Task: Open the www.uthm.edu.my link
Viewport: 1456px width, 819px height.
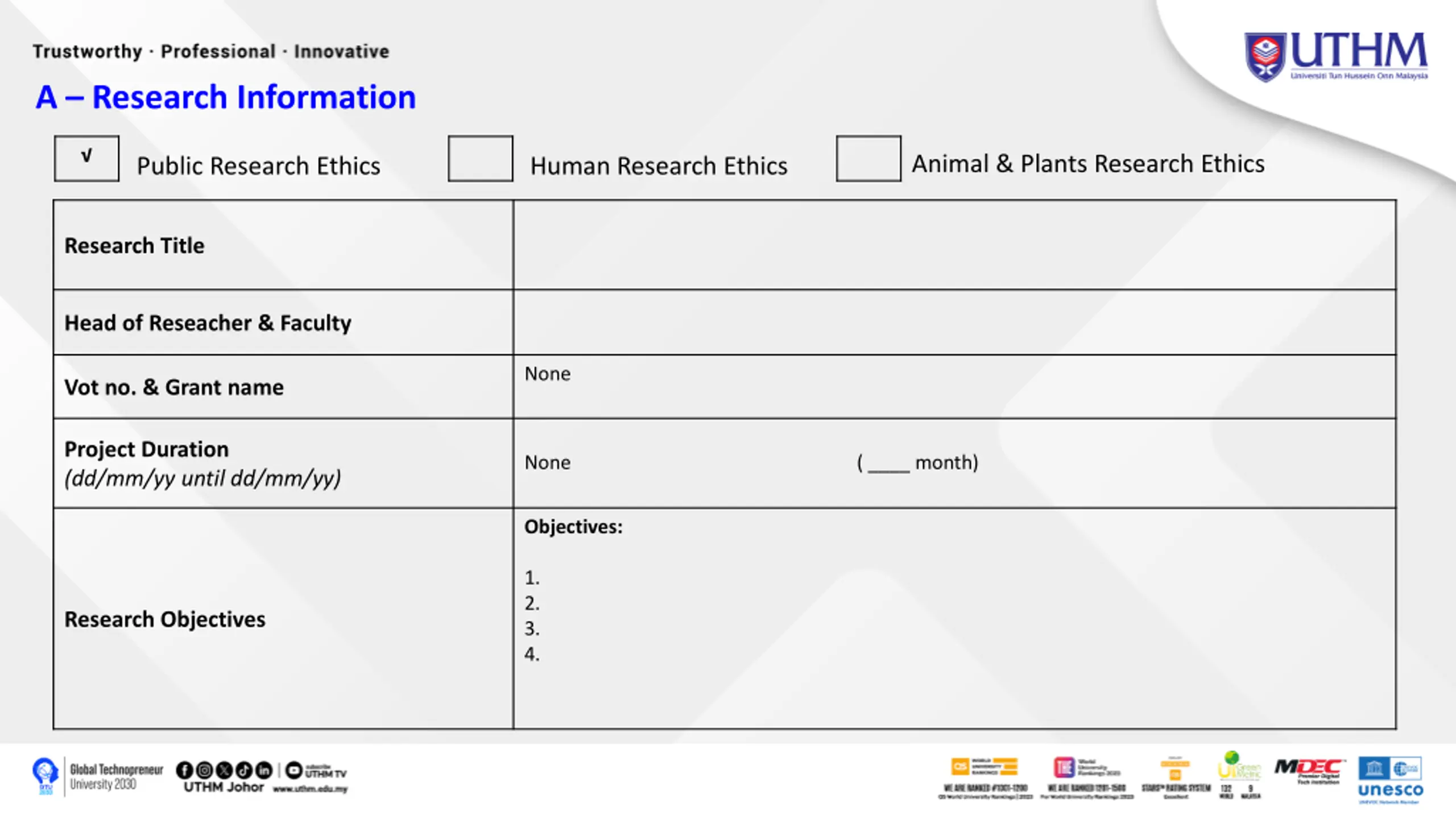Action: click(310, 789)
